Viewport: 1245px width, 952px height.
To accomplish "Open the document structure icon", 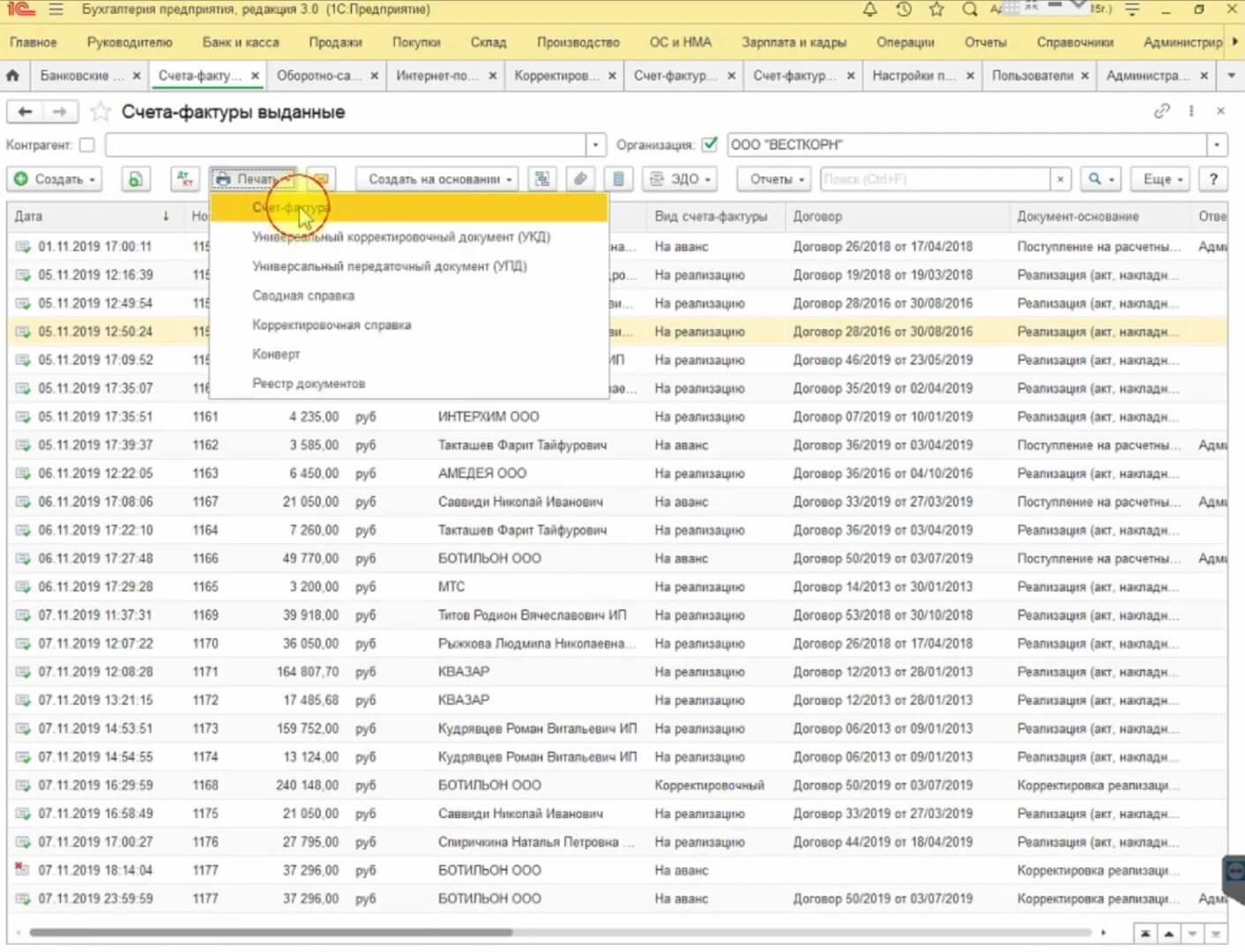I will (542, 179).
